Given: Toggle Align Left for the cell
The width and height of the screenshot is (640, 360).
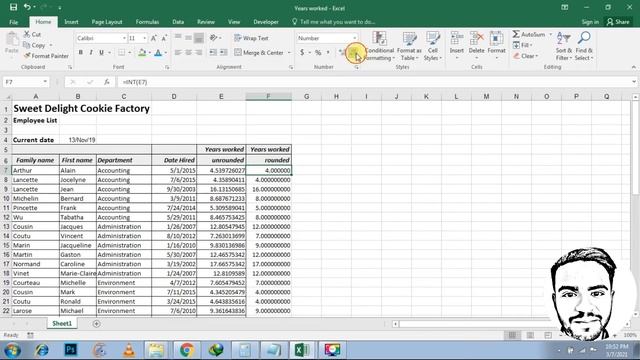Looking at the screenshot, I should point(178,52).
